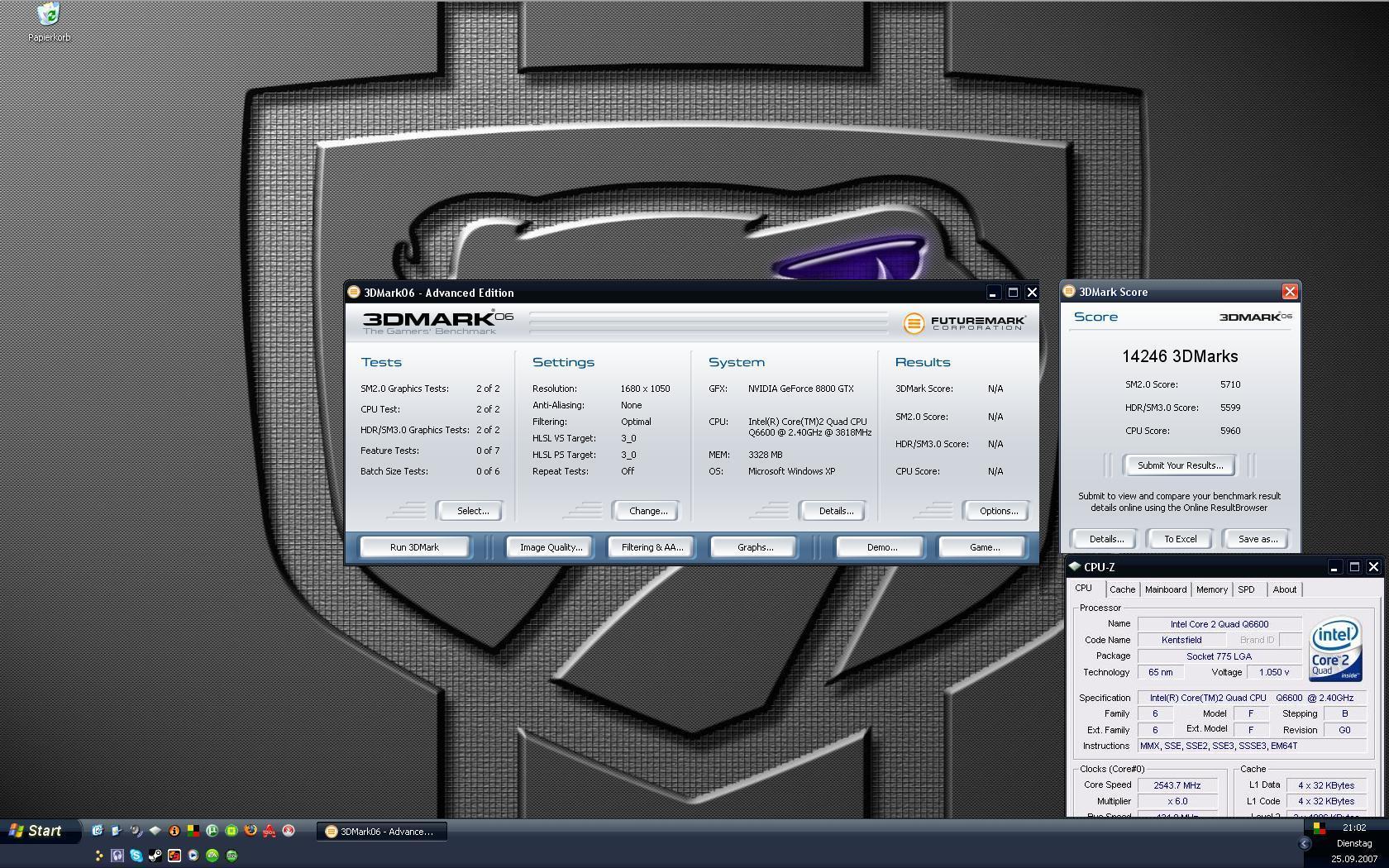The image size is (1389, 868).
Task: Close the 3DMark Score window
Action: point(1290,292)
